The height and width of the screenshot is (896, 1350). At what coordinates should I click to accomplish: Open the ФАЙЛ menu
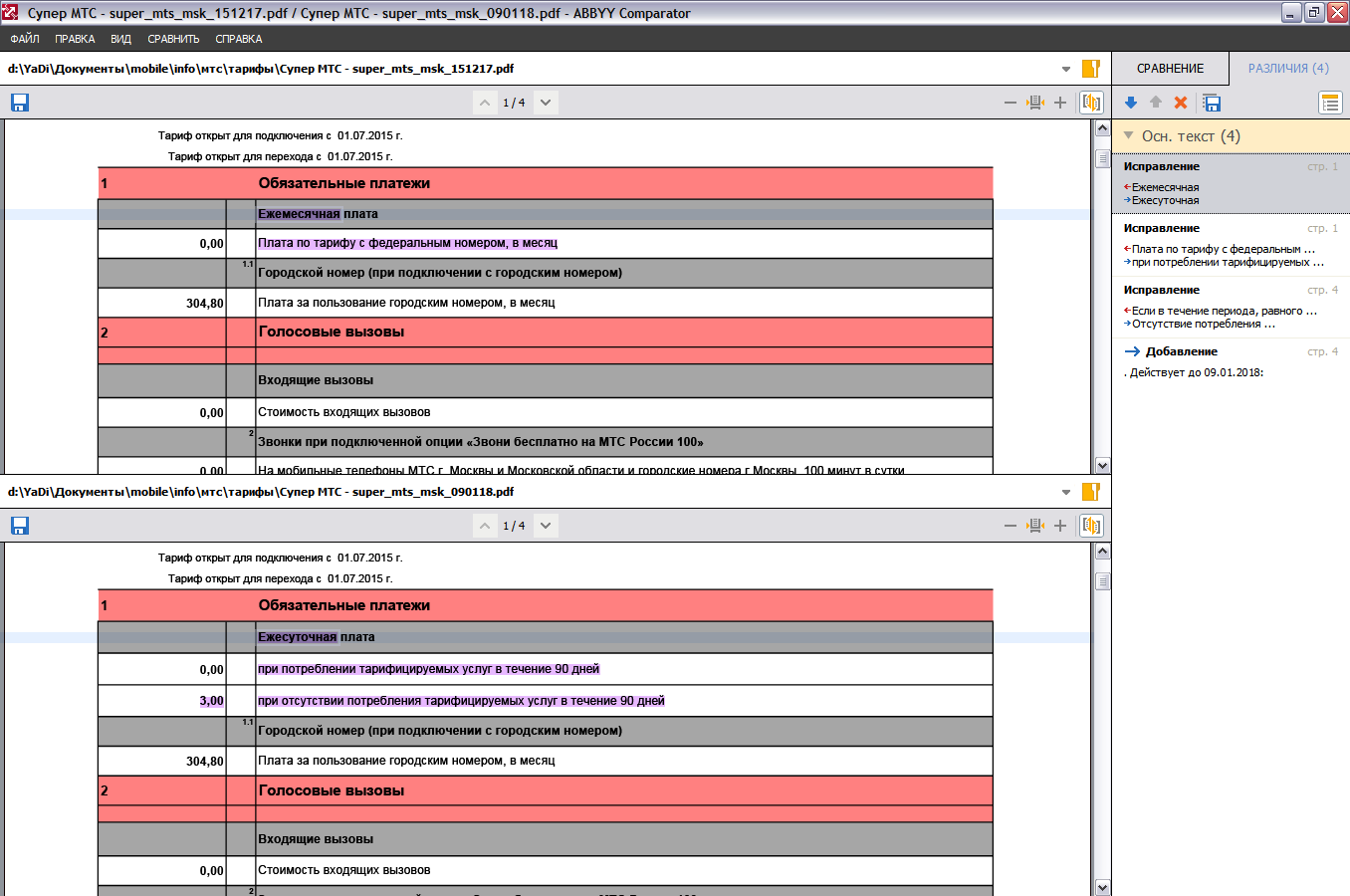tap(25, 39)
